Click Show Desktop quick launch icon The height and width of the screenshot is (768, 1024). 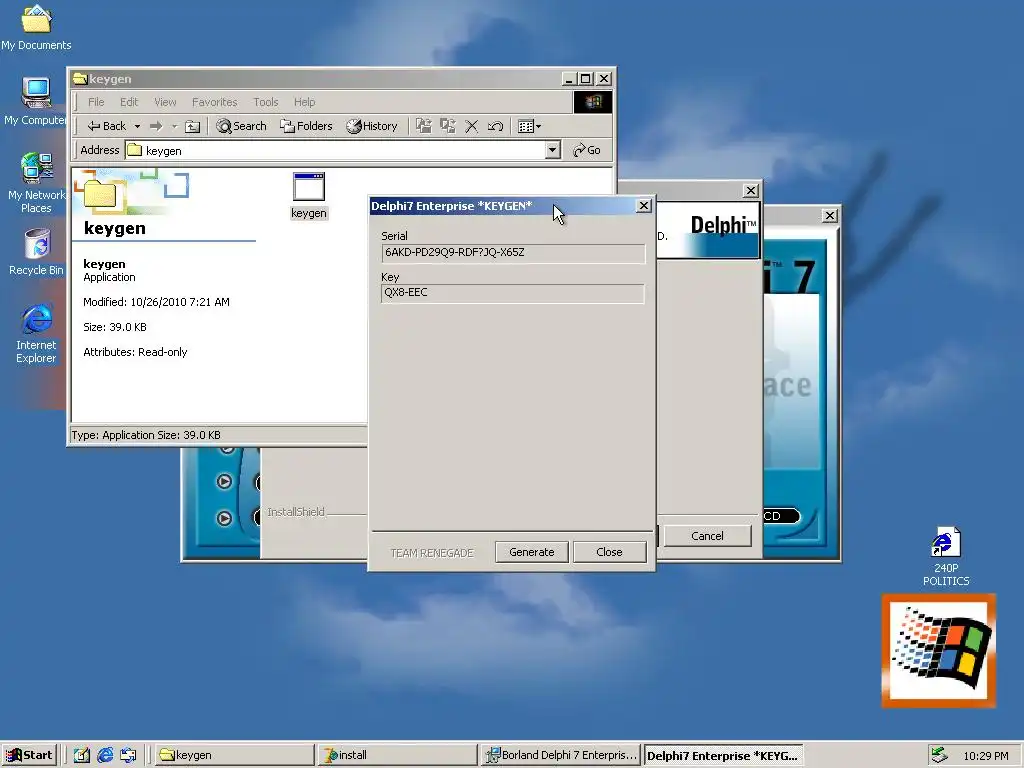82,755
